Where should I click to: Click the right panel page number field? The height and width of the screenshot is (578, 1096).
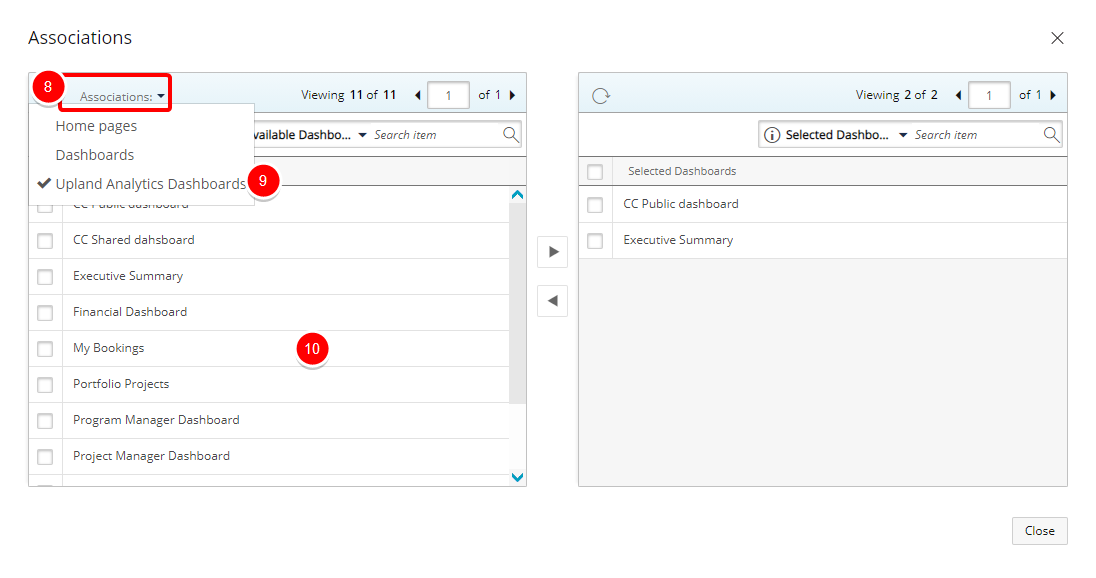[989, 96]
